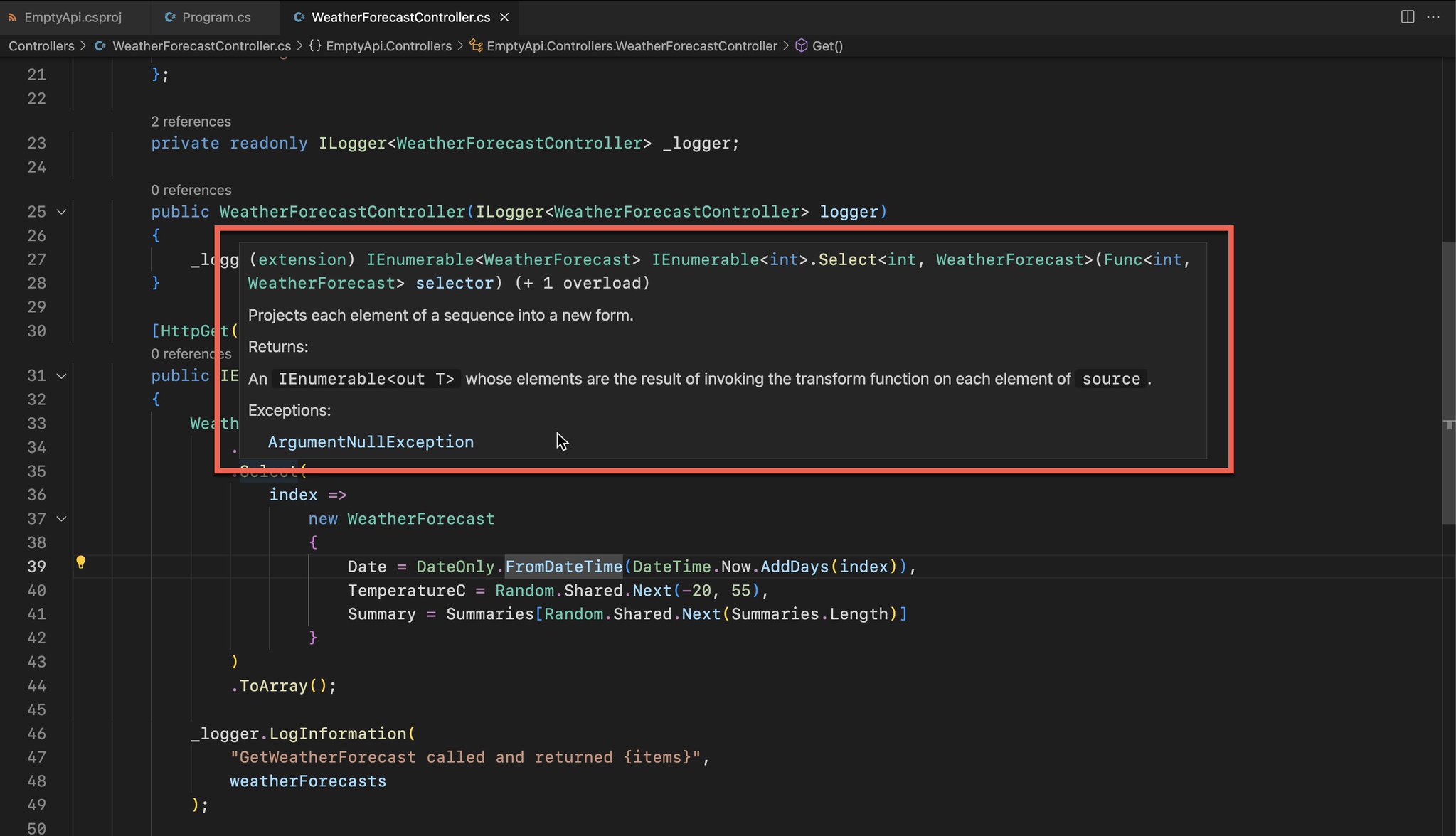This screenshot has width=1456, height=836.
Task: Click the RSS-style icon on EmptyApi.csproj tab
Action: pos(12,17)
